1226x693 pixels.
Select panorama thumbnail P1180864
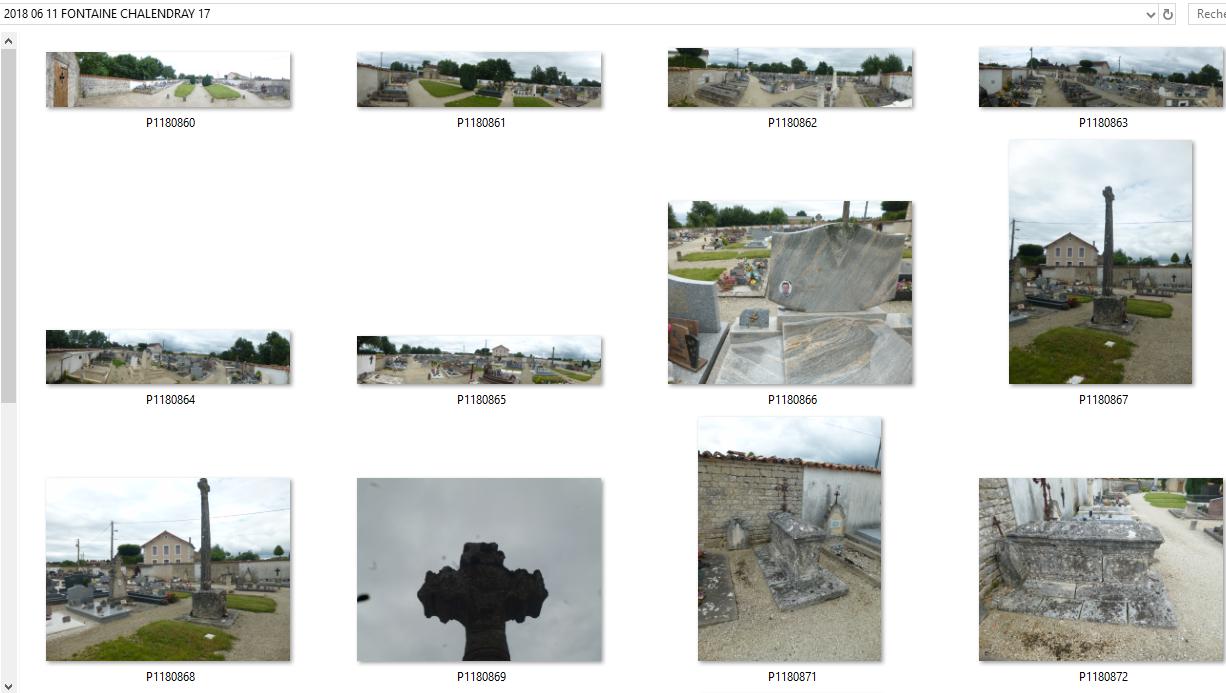point(168,357)
